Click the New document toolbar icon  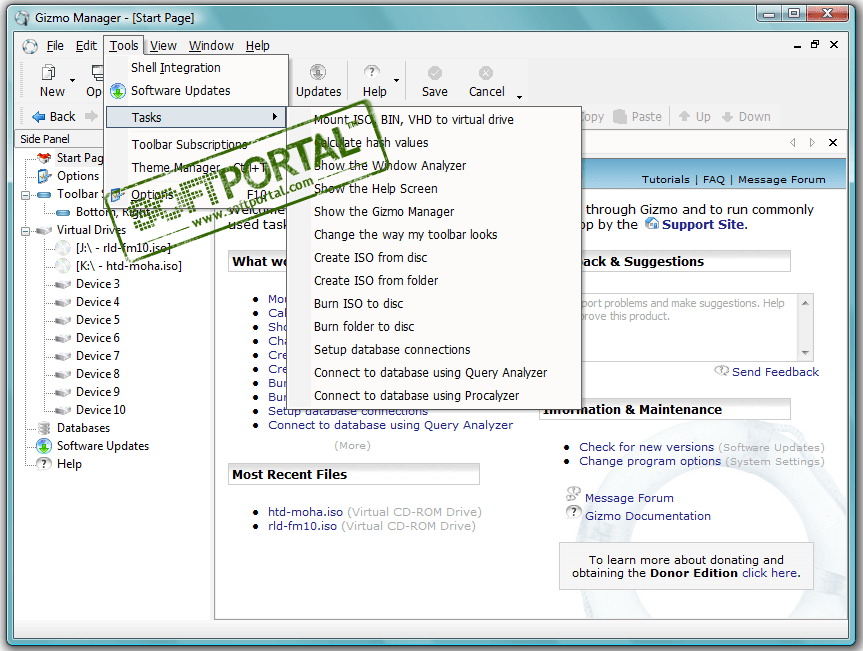(x=49, y=73)
